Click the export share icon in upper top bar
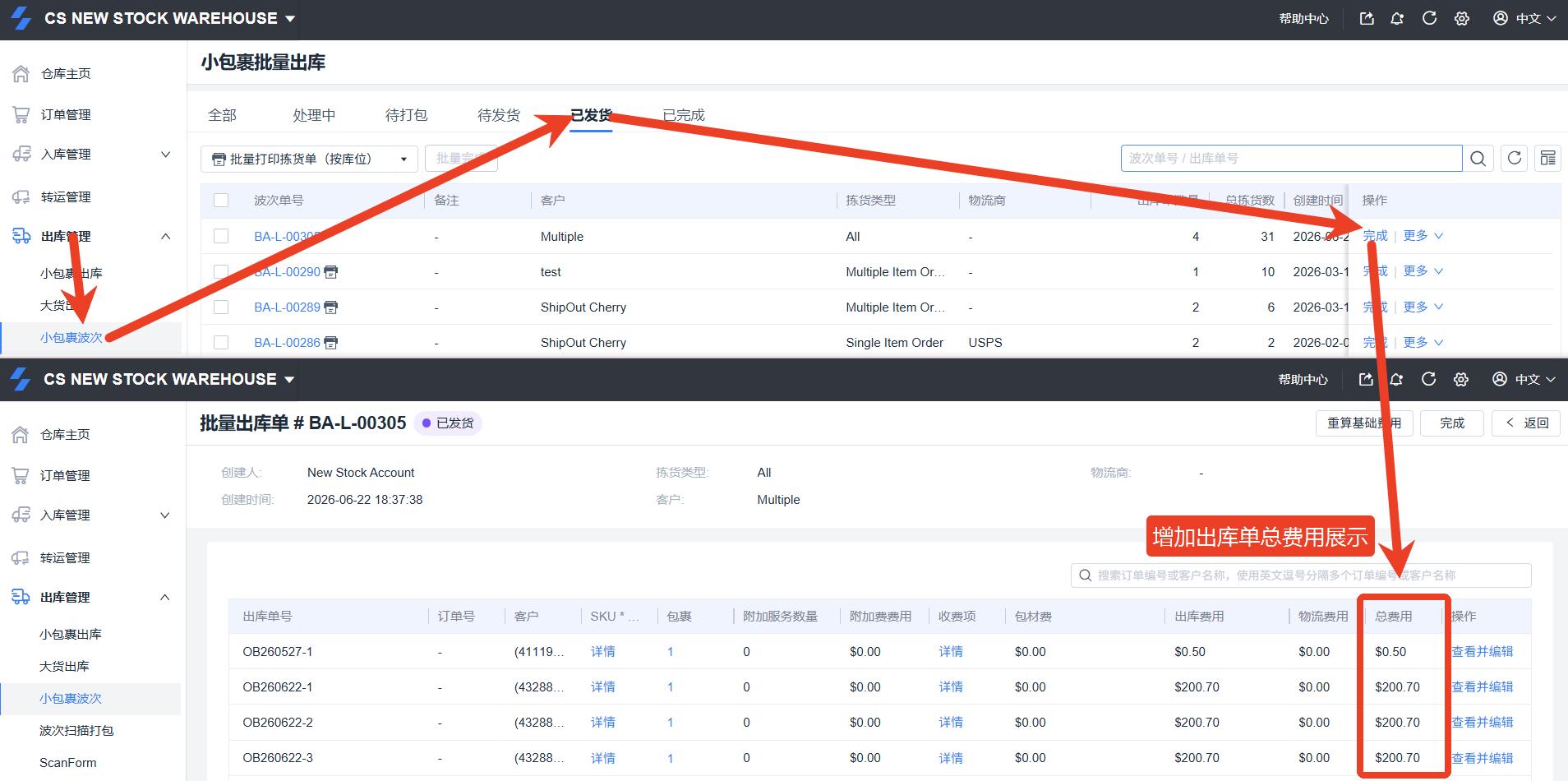1568x781 pixels. [1367, 18]
